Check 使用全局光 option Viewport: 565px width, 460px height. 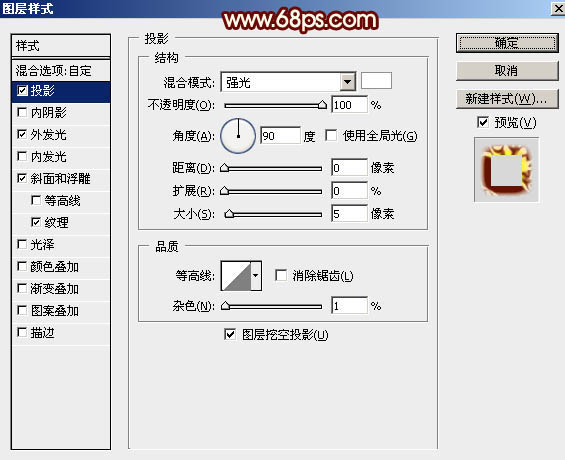331,135
